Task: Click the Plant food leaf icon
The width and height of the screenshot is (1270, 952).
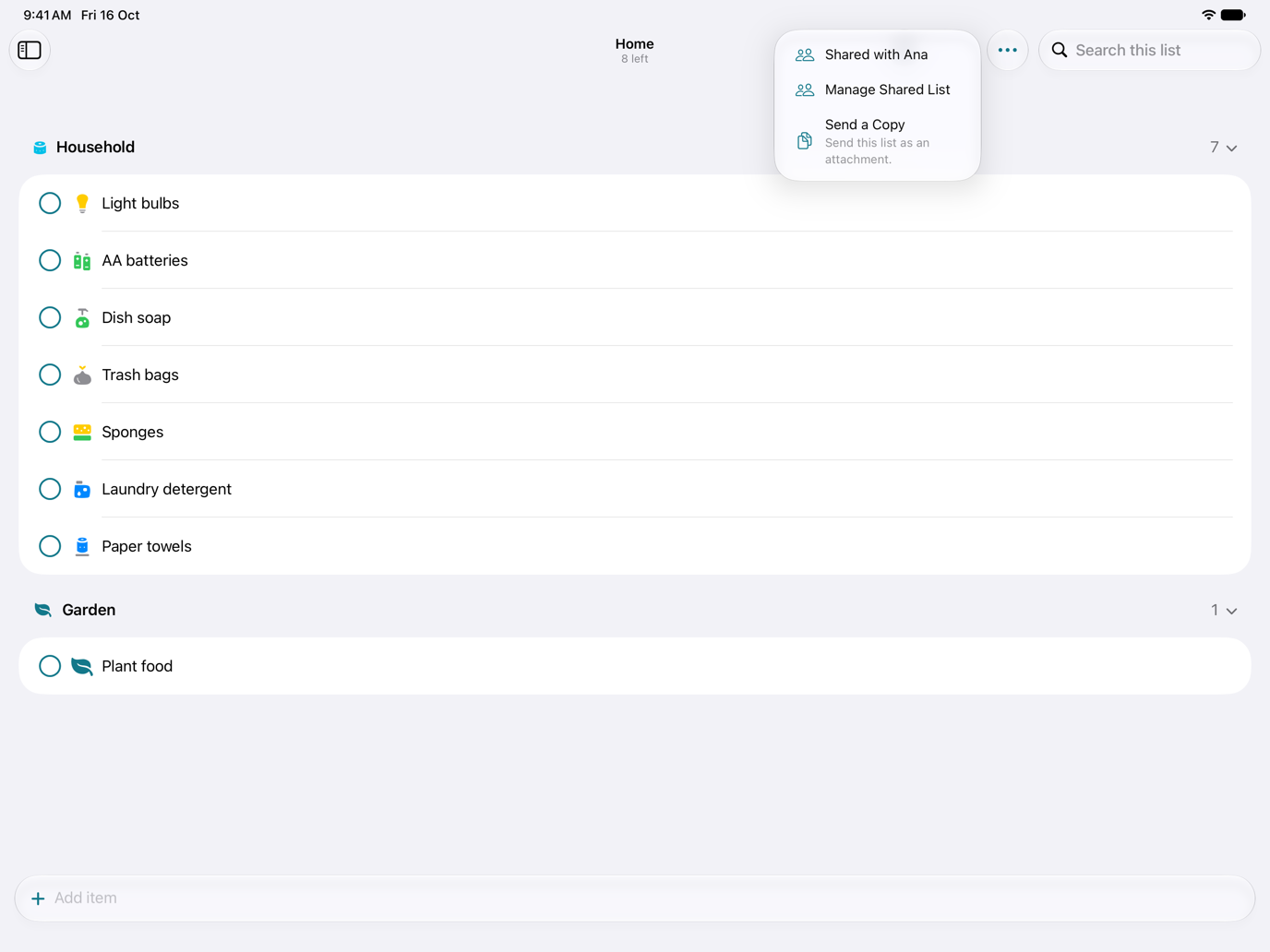Action: point(82,666)
